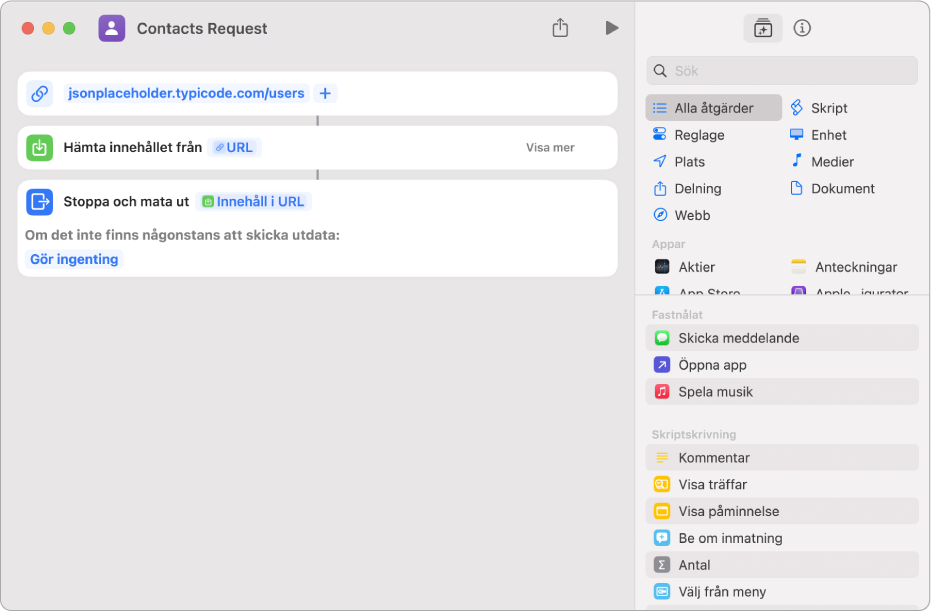Click the yellow minimize window button
The height and width of the screenshot is (612, 931).
[x=49, y=28]
